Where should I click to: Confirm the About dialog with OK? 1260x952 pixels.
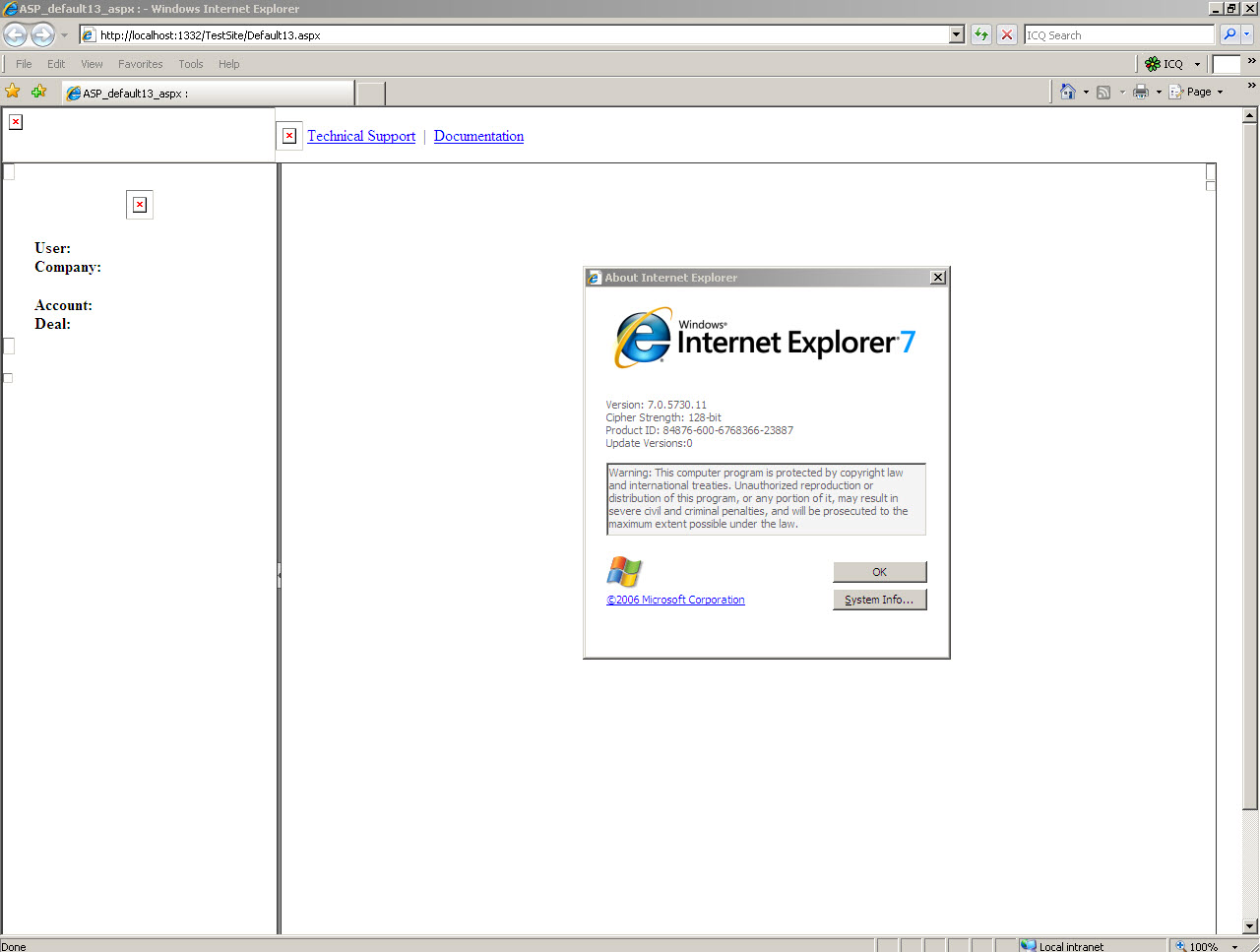[x=880, y=572]
